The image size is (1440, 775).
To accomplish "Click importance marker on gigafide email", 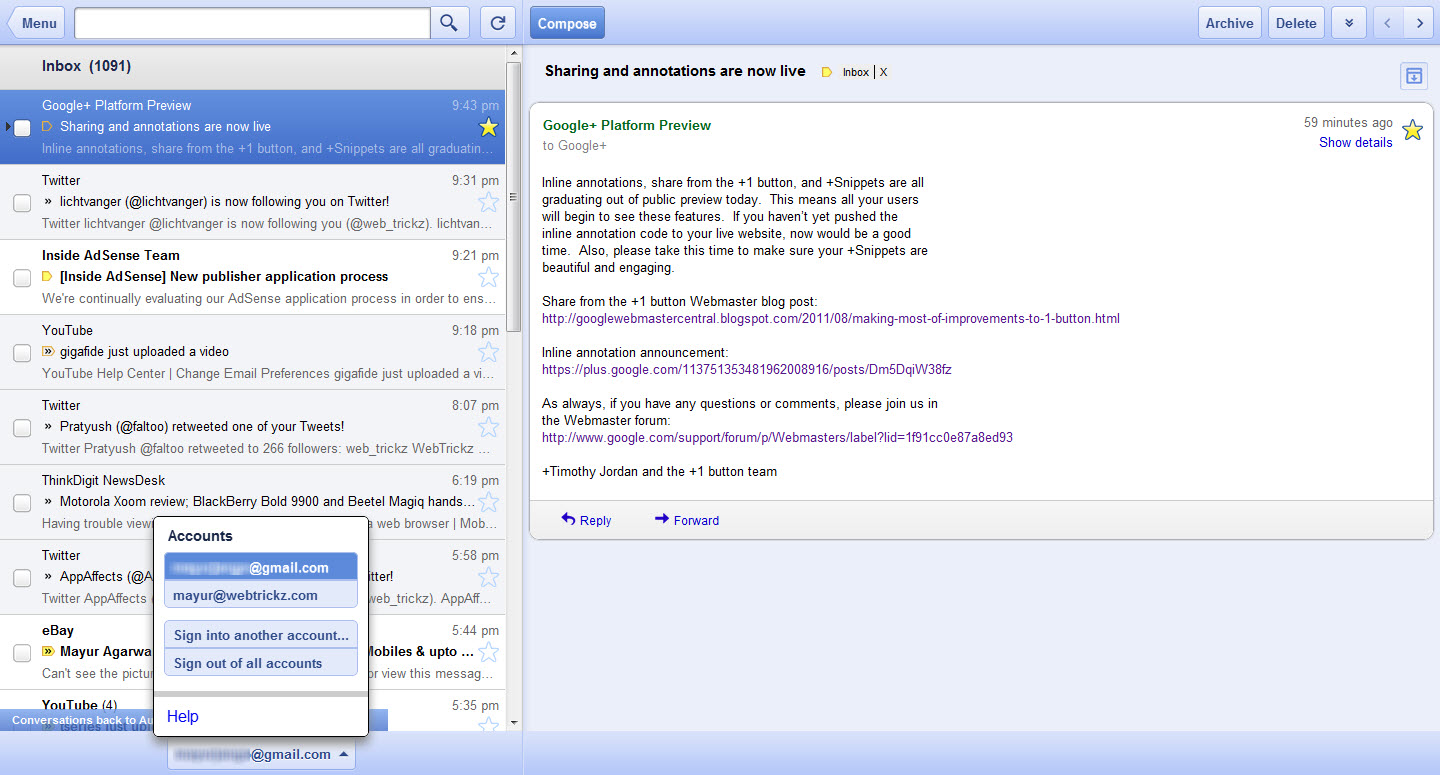I will click(47, 351).
